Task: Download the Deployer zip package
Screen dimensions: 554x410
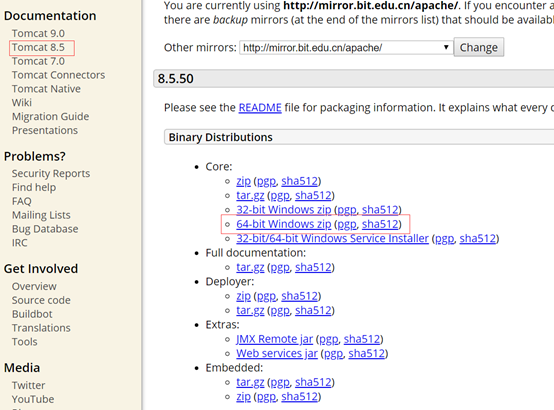Action: pos(243,296)
